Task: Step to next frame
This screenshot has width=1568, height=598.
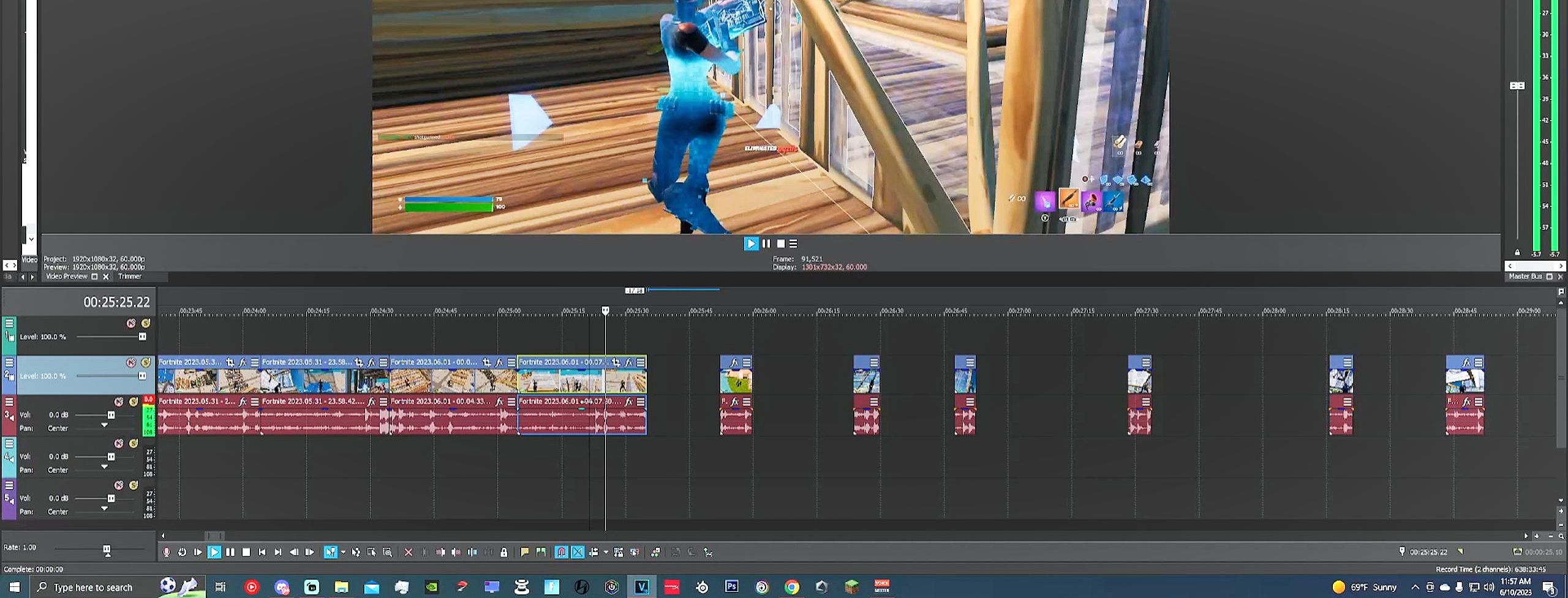Action: point(310,552)
